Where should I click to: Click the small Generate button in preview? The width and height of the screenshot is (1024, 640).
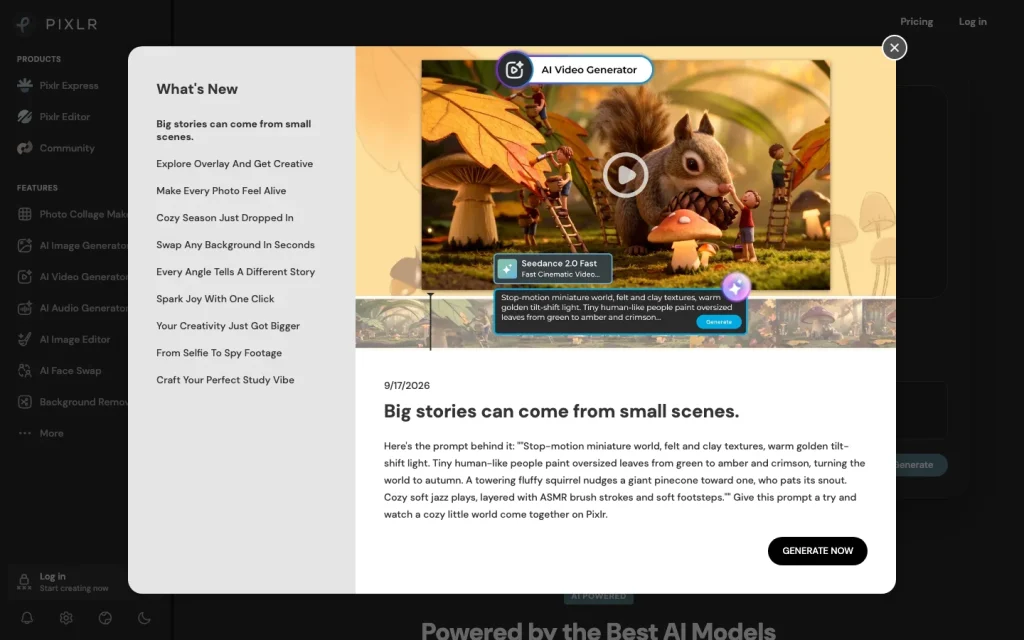[718, 322]
